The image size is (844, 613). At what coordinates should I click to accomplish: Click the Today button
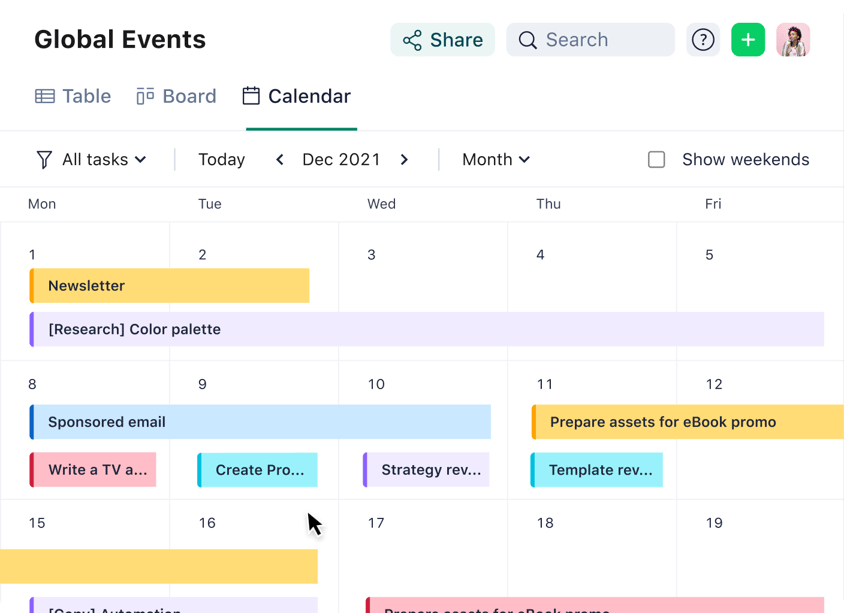[221, 160]
